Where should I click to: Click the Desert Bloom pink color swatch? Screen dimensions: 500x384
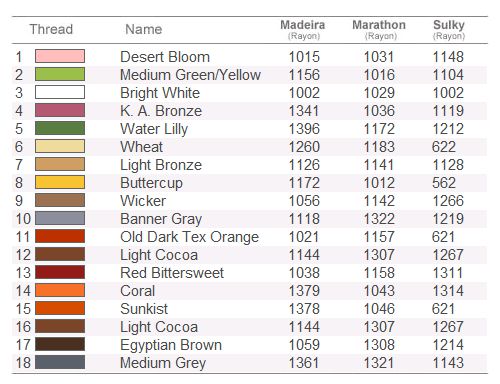[x=60, y=56]
